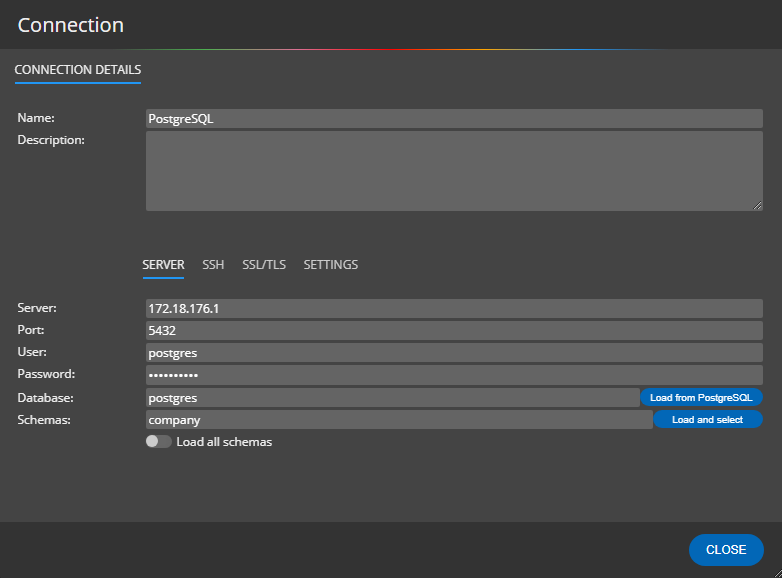The height and width of the screenshot is (578, 782).
Task: Open the SETTINGS tab
Action: tap(331, 265)
